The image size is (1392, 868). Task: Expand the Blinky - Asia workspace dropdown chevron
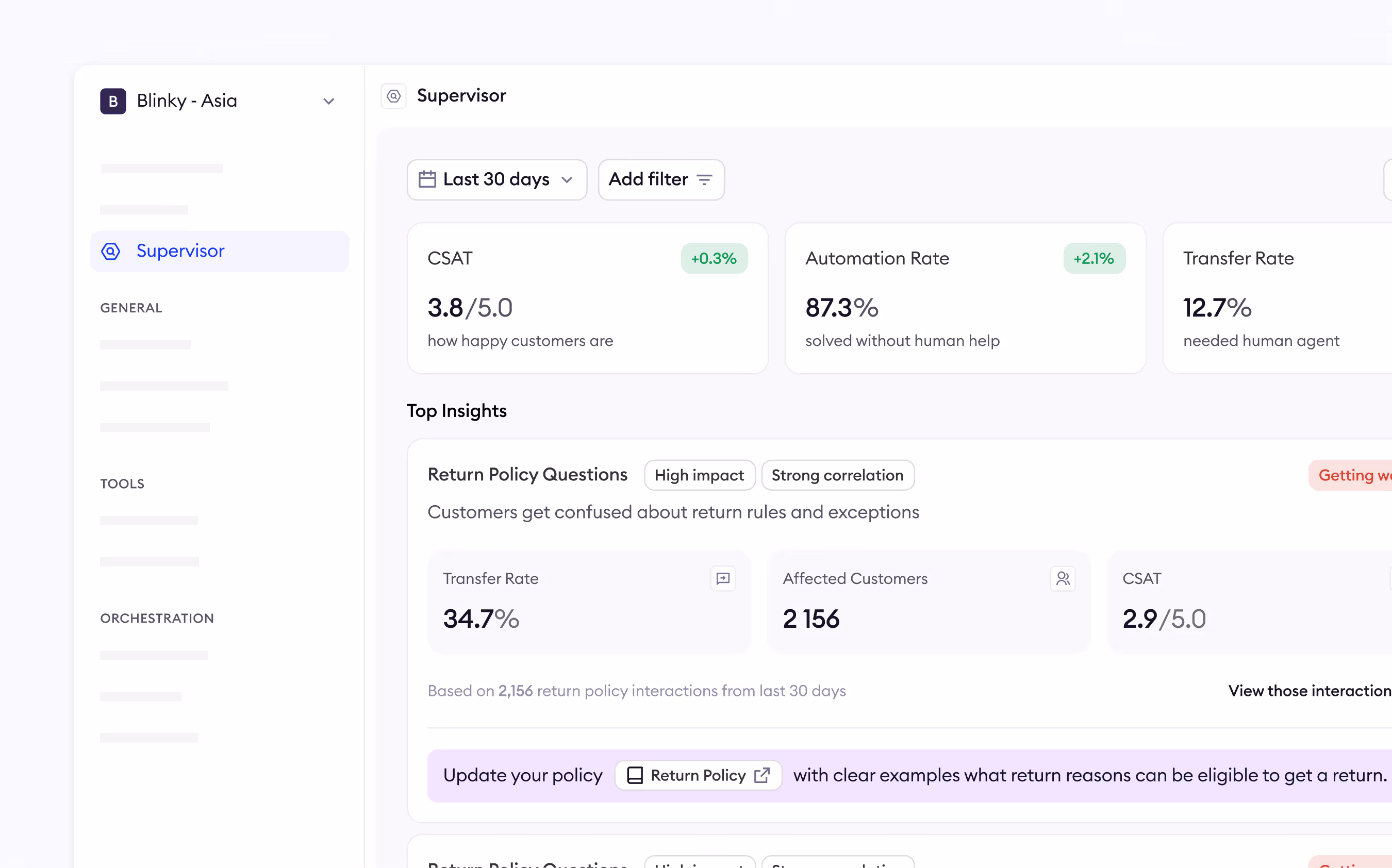pos(329,102)
